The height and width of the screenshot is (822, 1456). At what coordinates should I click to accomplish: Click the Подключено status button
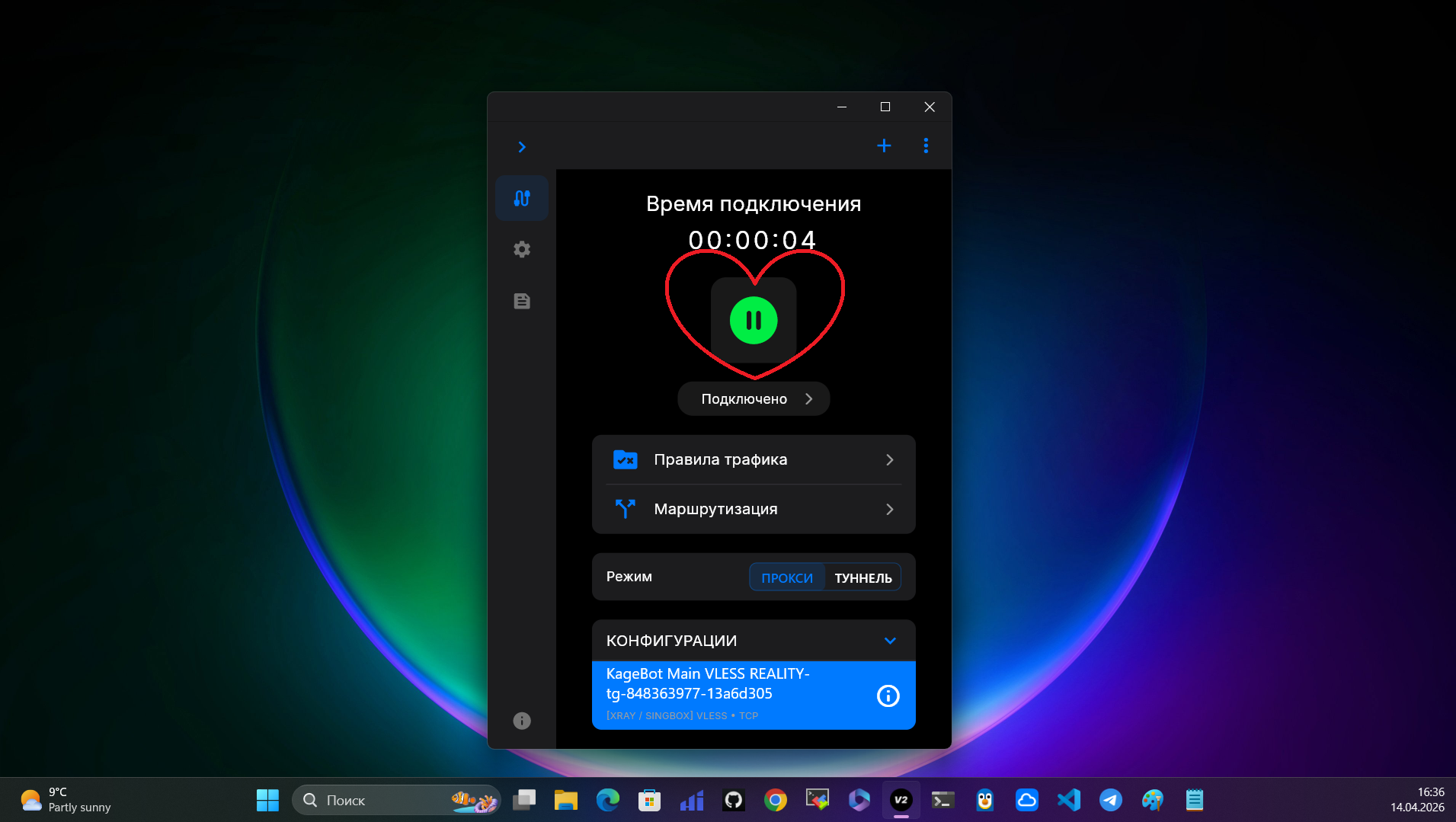point(753,399)
